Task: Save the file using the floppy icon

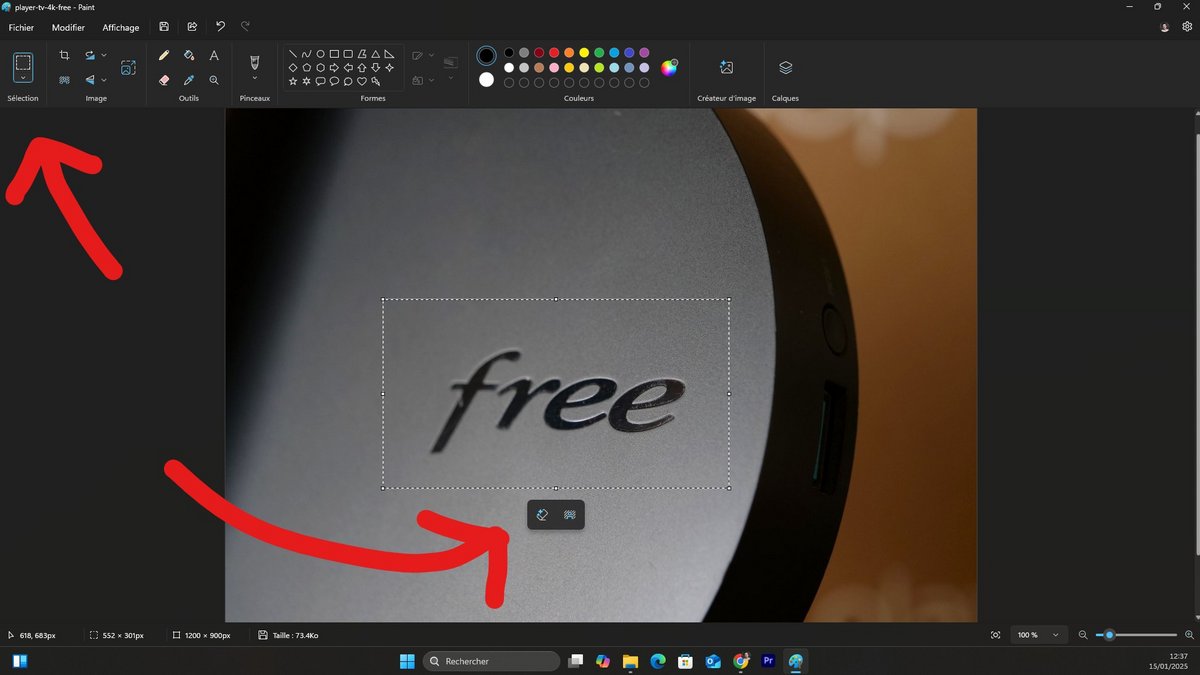Action: 164,27
